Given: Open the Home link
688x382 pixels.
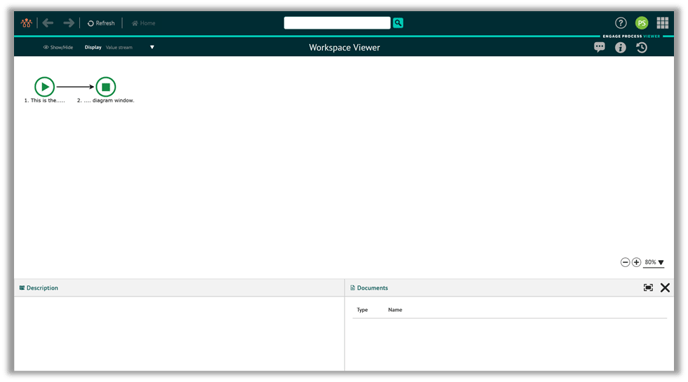Looking at the screenshot, I should pyautogui.click(x=143, y=23).
